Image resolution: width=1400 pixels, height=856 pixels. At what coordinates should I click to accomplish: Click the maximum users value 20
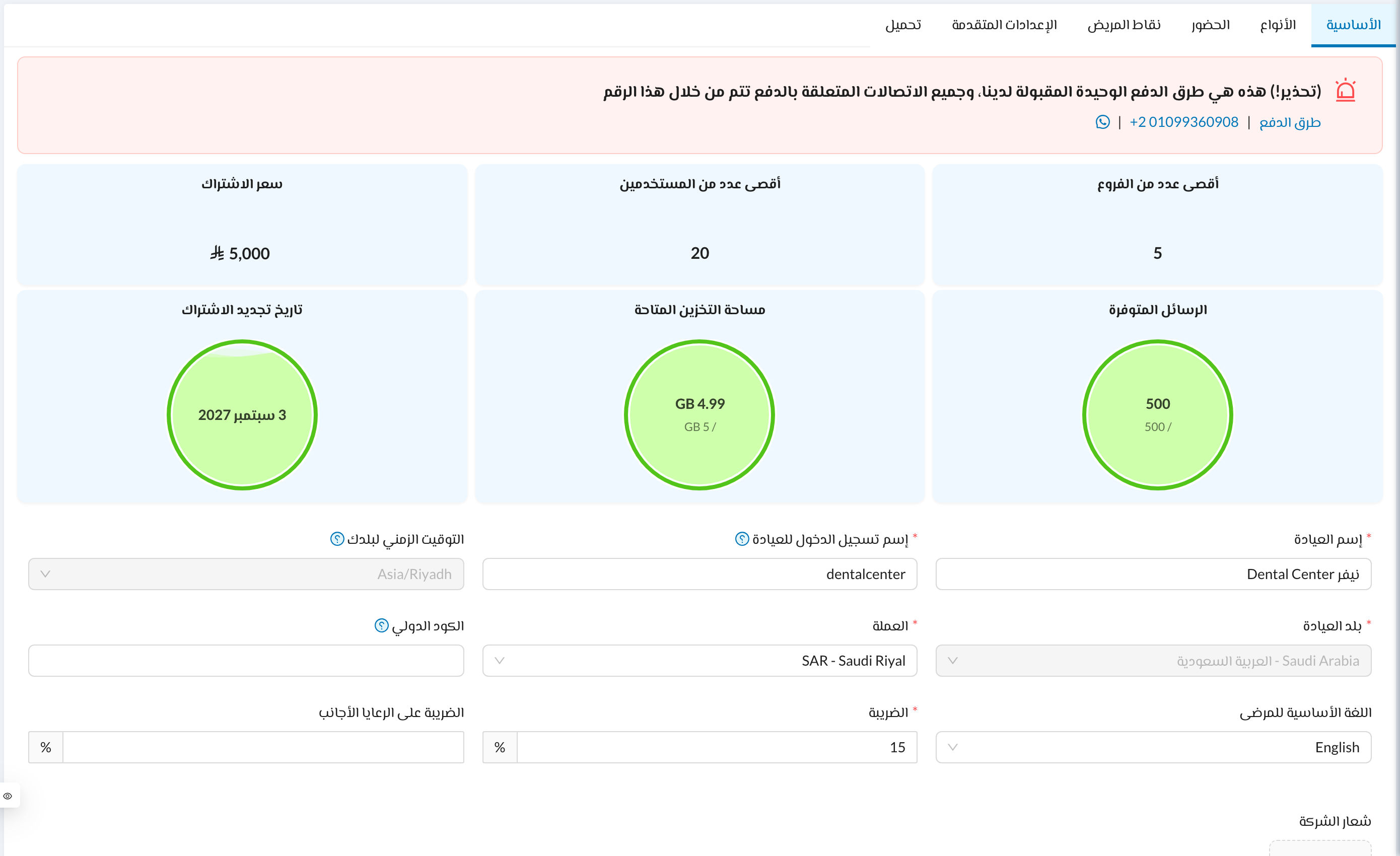pyautogui.click(x=699, y=253)
